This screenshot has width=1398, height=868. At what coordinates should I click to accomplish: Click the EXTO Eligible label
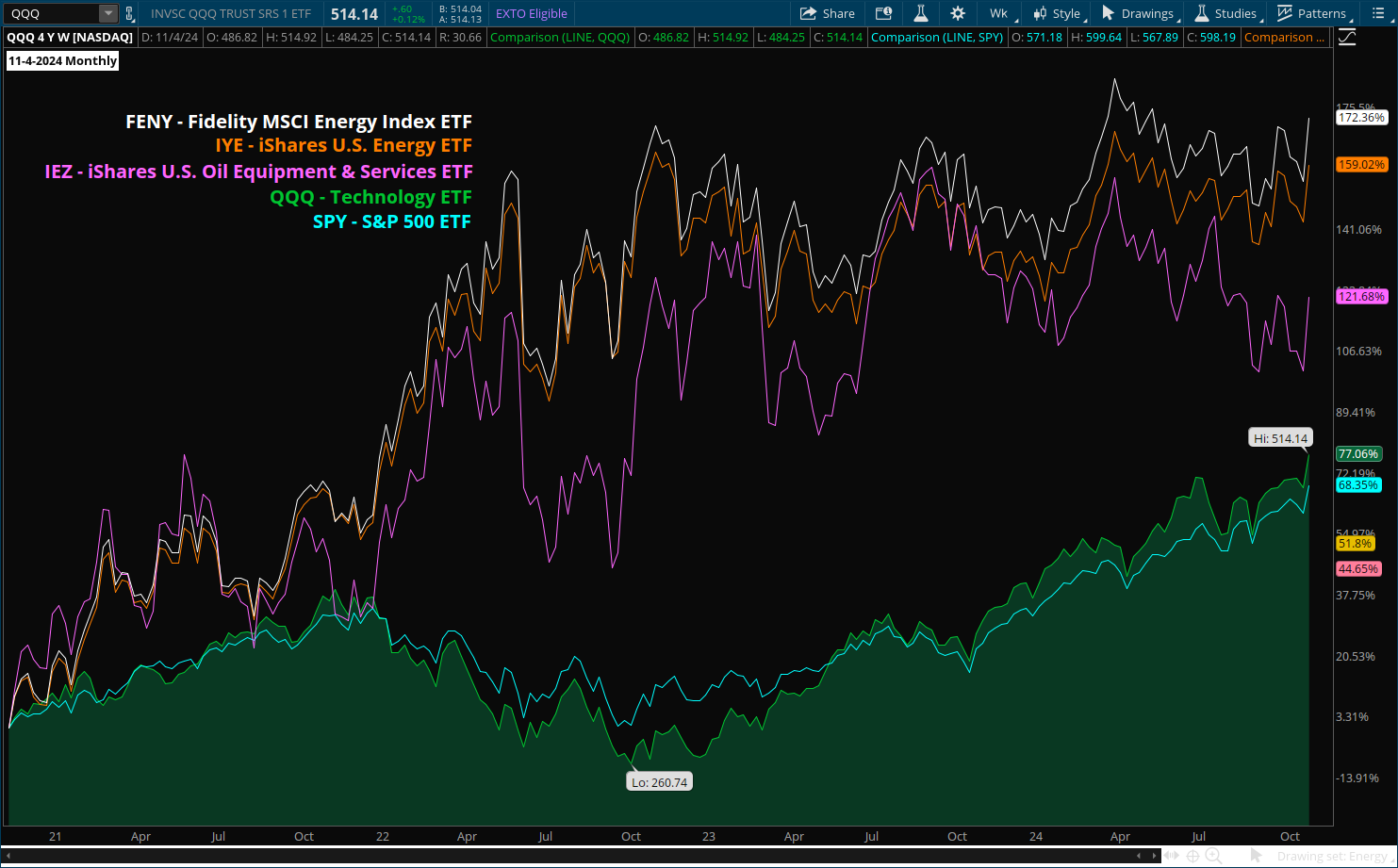pyautogui.click(x=532, y=13)
